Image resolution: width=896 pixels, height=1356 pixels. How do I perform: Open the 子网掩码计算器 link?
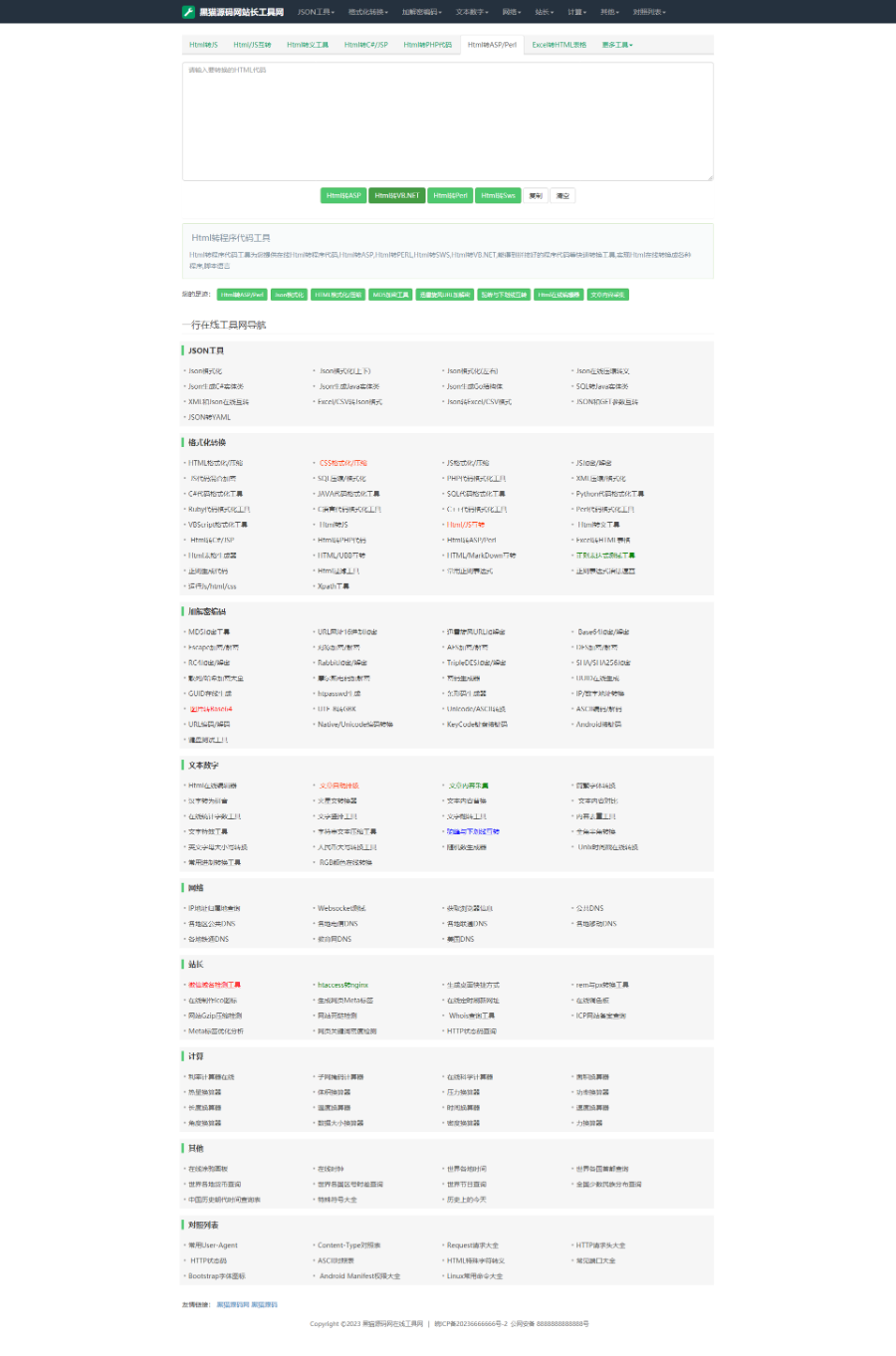pos(340,1077)
